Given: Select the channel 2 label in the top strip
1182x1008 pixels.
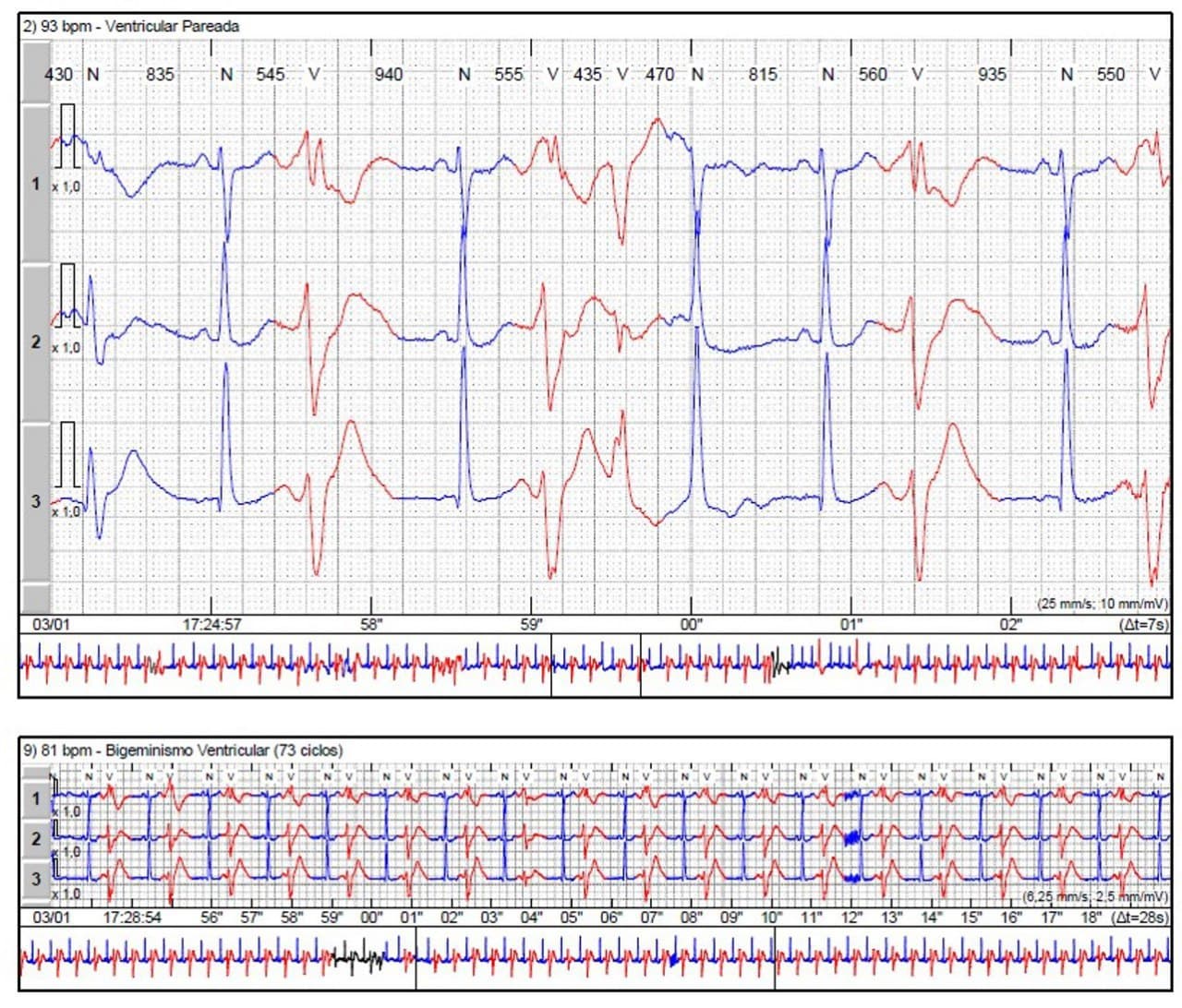Looking at the screenshot, I should point(35,342).
